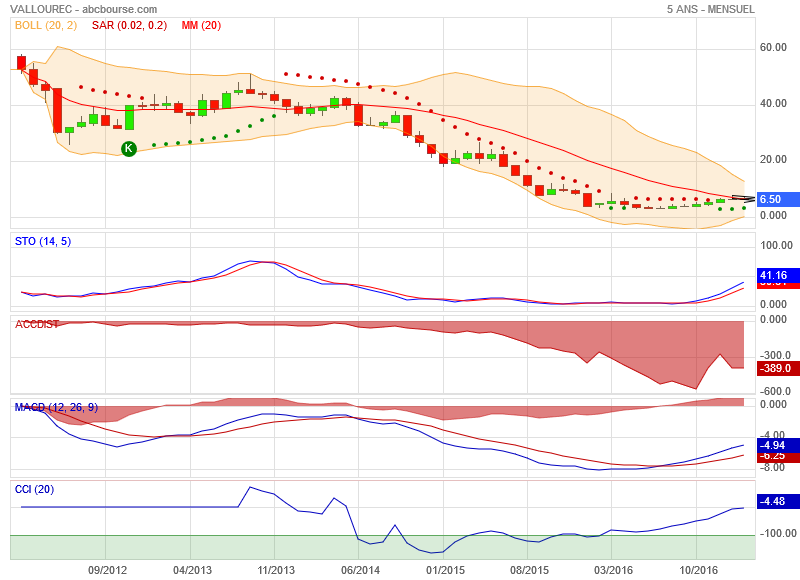
Task: Click the 09/2012 date axis label
Action: click(107, 570)
